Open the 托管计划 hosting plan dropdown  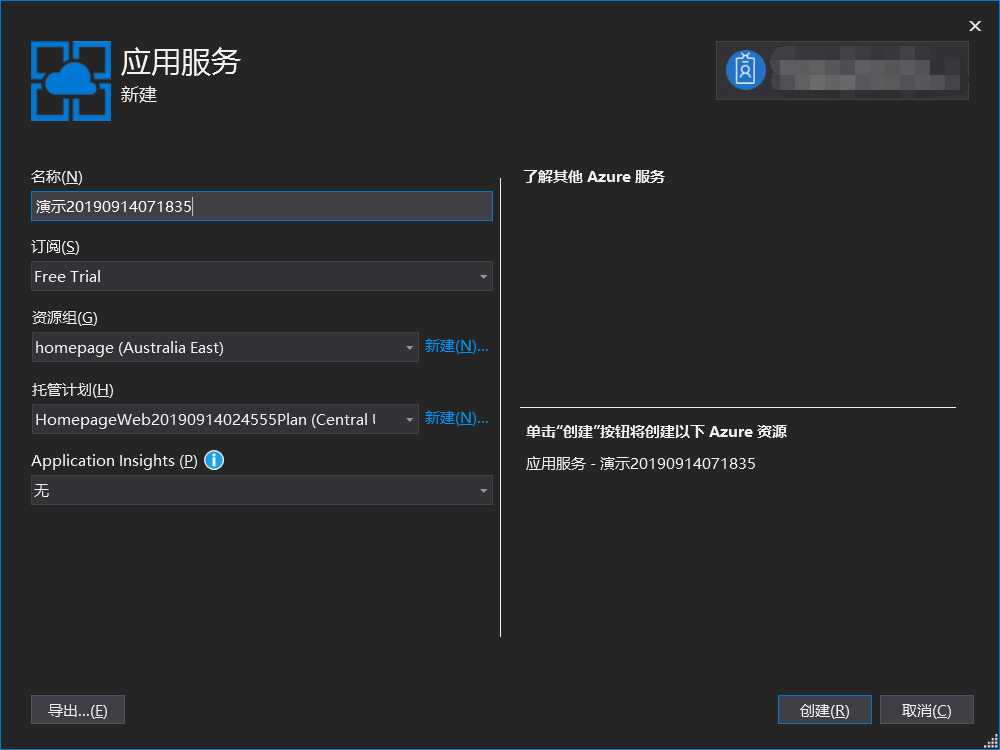[x=225, y=419]
